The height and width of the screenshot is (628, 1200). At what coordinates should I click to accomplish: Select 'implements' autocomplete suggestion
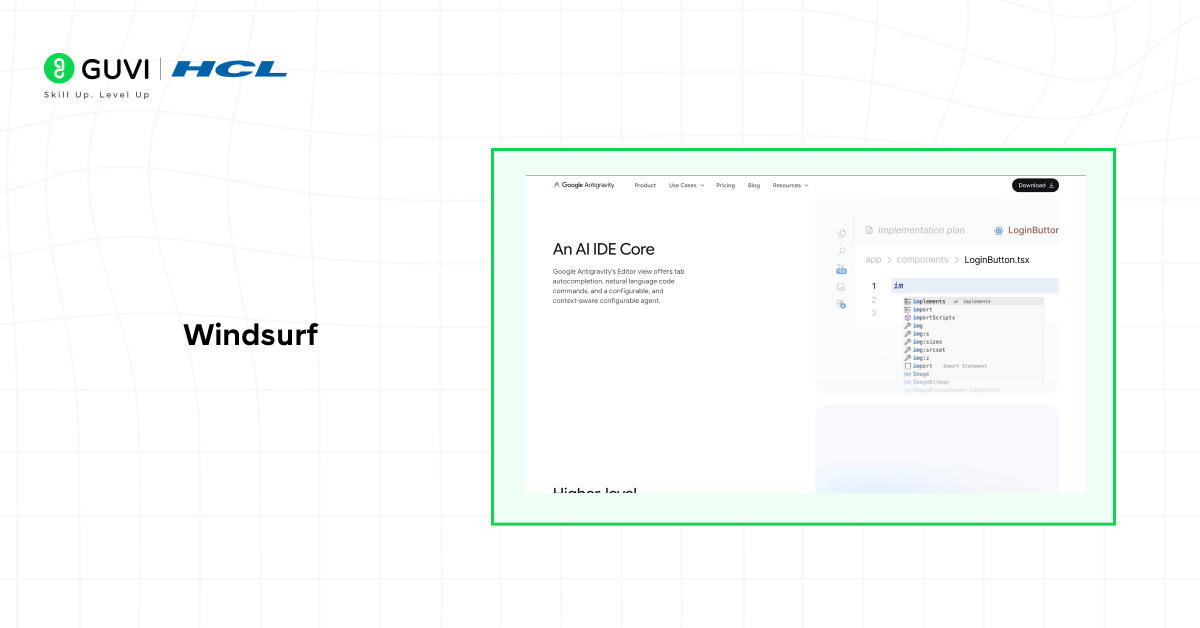[x=929, y=301]
